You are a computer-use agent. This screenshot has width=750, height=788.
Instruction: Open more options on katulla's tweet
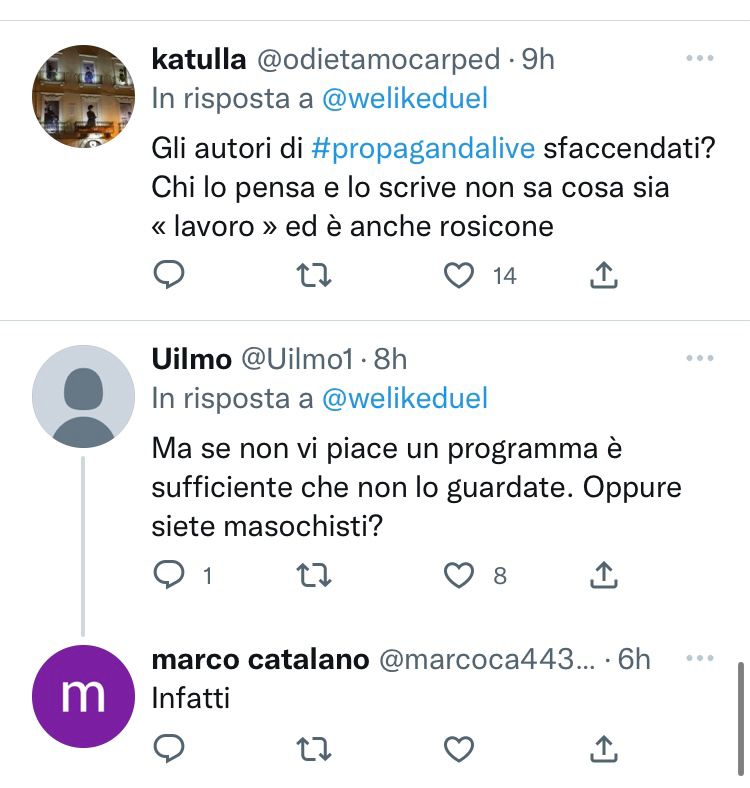(x=699, y=58)
